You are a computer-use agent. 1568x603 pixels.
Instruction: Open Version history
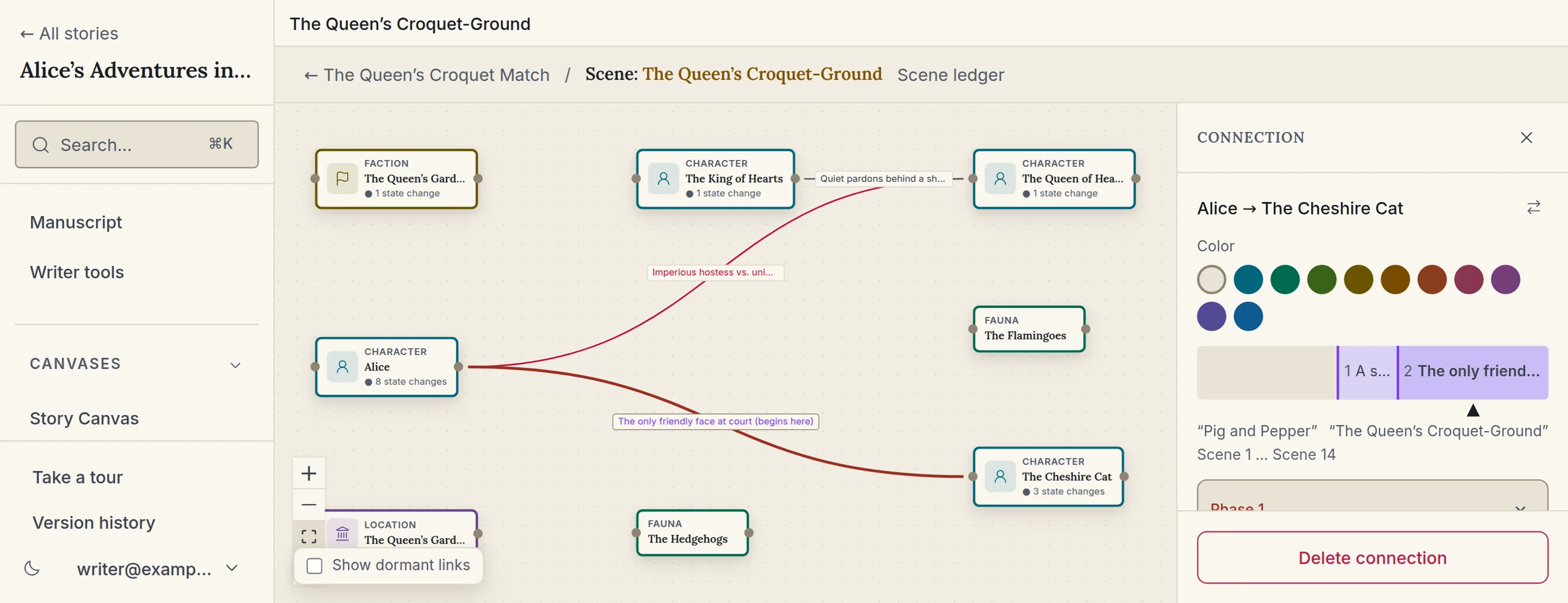(x=94, y=523)
